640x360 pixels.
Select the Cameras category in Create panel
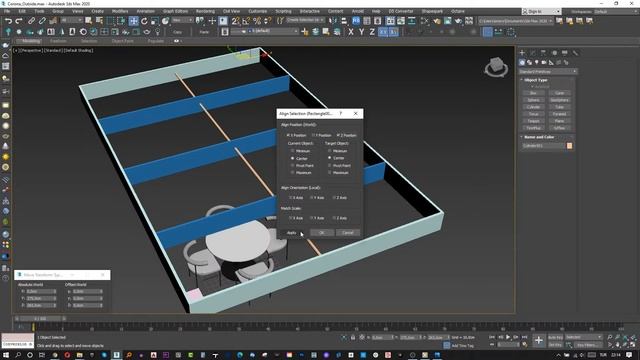click(544, 62)
